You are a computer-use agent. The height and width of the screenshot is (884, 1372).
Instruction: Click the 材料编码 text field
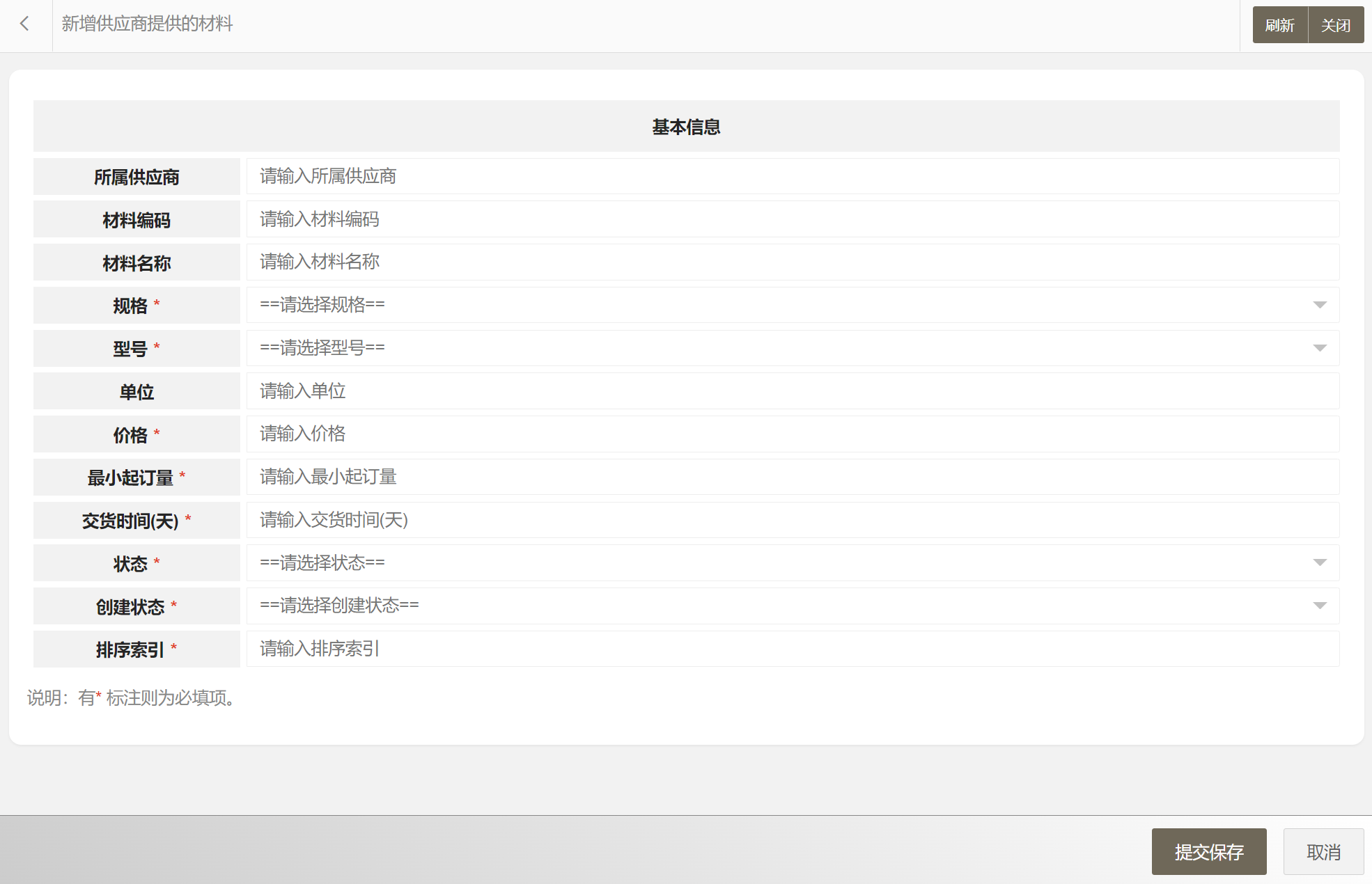(792, 219)
